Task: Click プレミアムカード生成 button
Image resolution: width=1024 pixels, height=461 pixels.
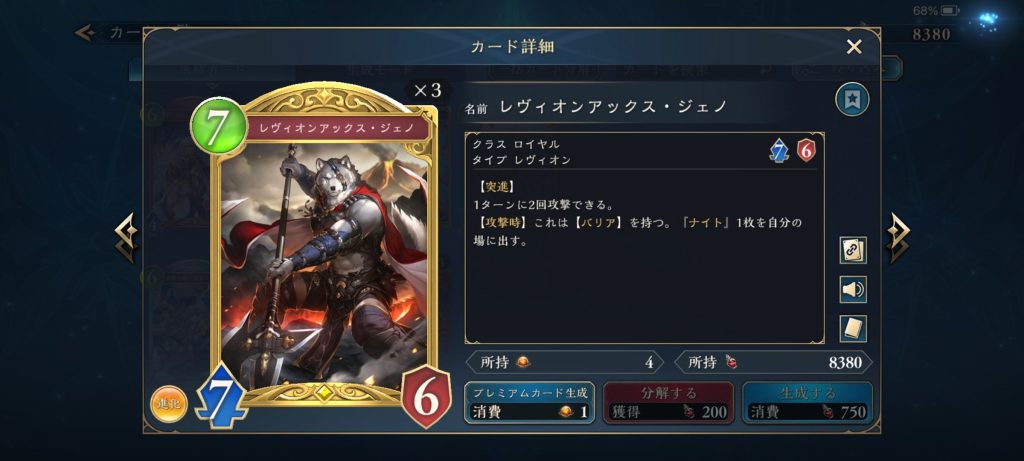Action: point(530,402)
